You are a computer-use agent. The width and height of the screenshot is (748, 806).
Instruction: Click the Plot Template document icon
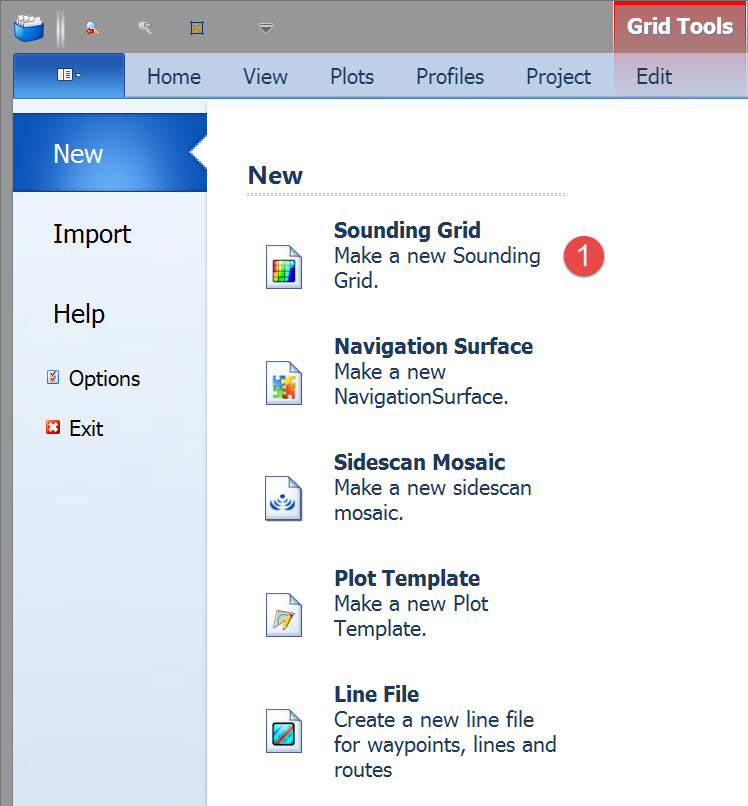tap(283, 614)
